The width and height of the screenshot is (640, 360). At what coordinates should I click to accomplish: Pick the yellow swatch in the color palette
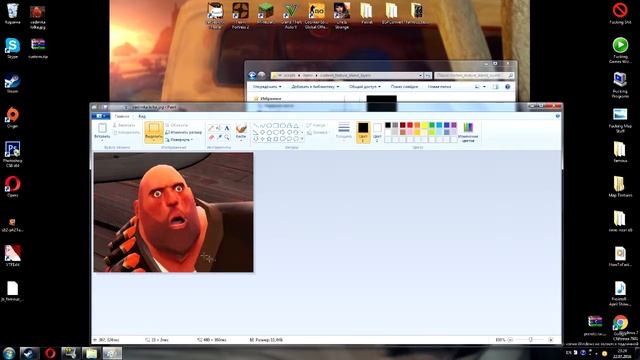coord(424,125)
